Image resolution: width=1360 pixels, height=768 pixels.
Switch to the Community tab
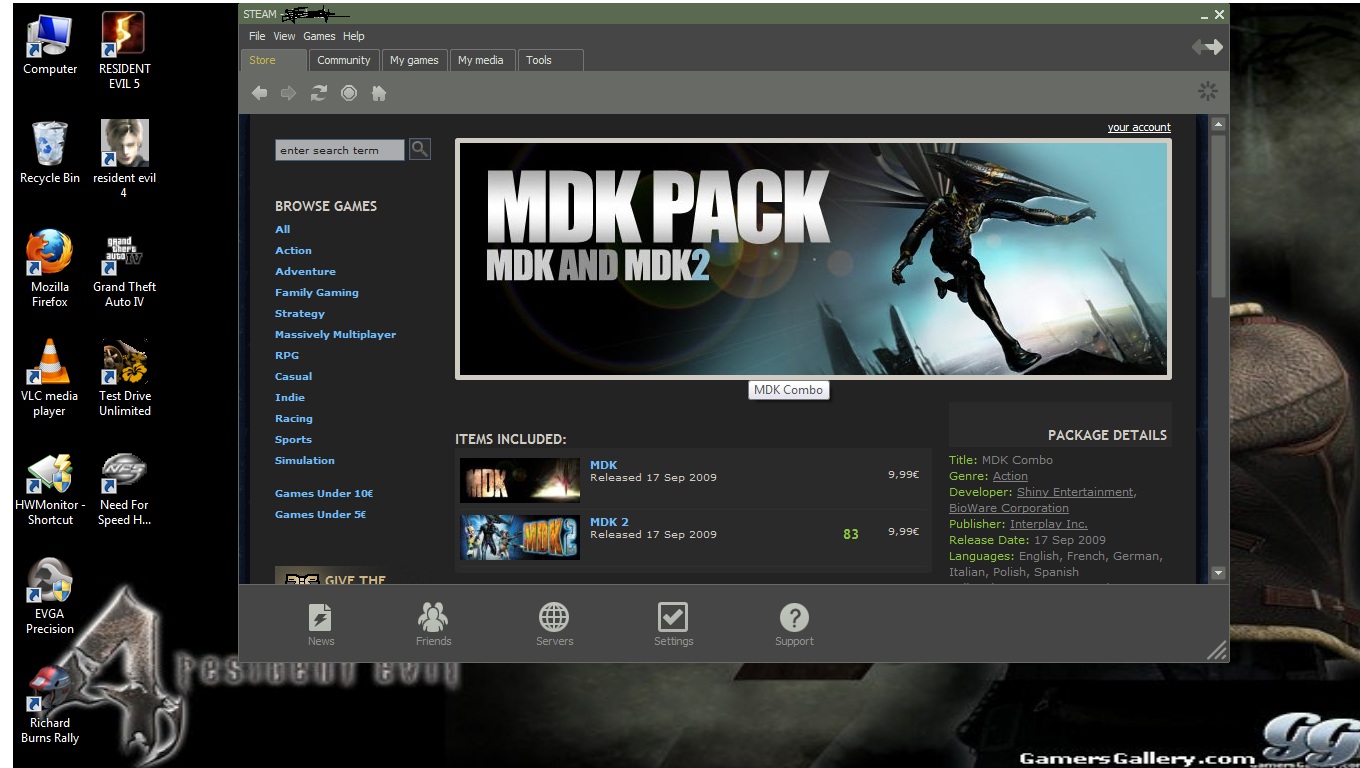[344, 60]
